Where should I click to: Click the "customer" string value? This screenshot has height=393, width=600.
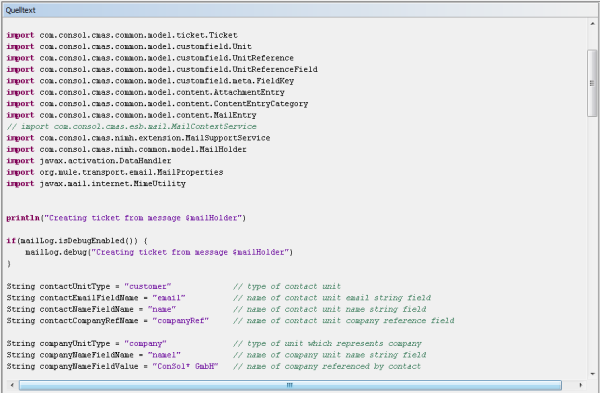[x=148, y=287]
